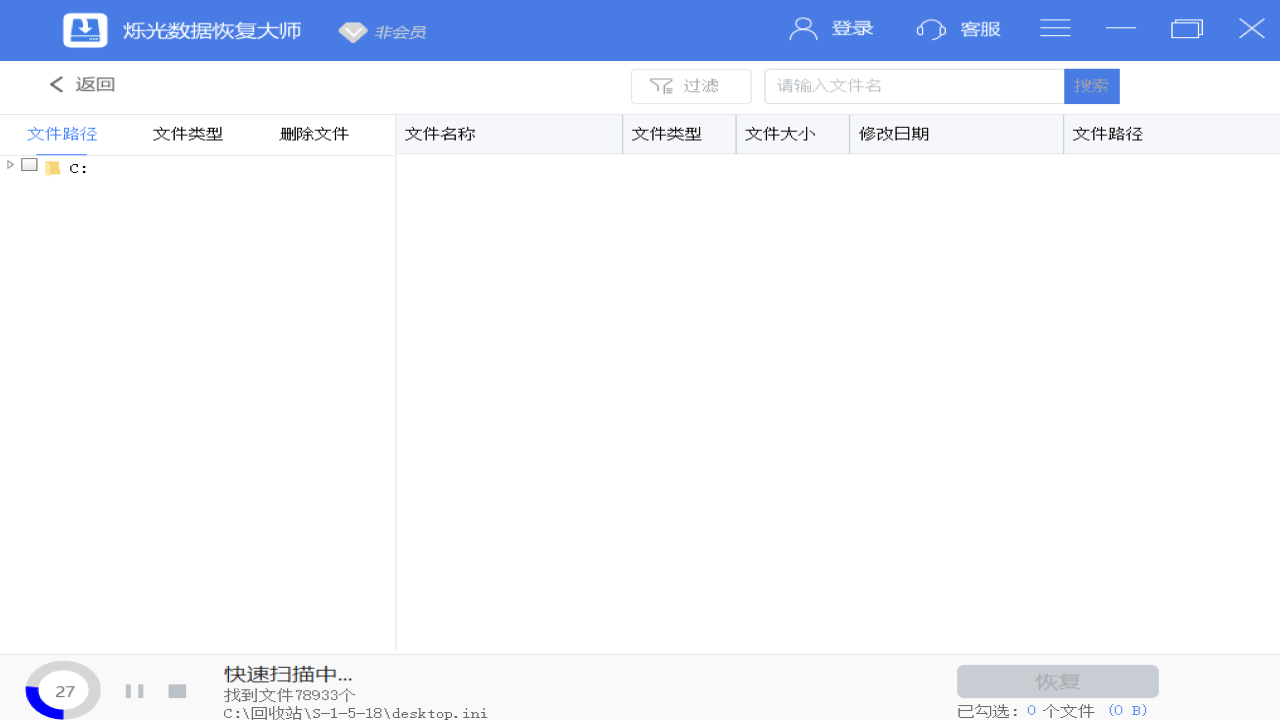Switch to the 文件类型 tab
Screen dimensions: 1280x720
(x=188, y=132)
